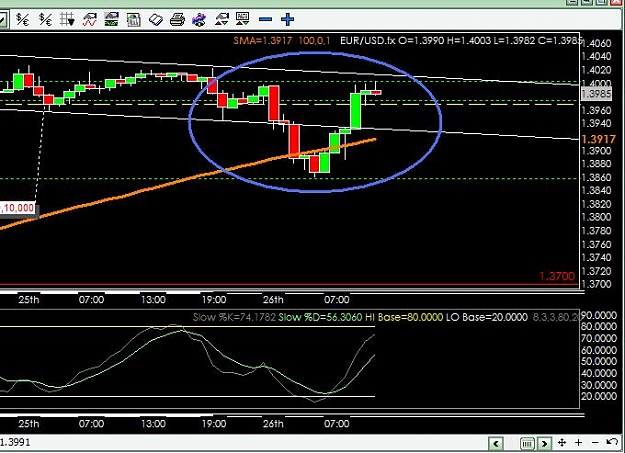625x453 pixels.
Task: Click the undo curved arrow icon
Action: point(612,442)
